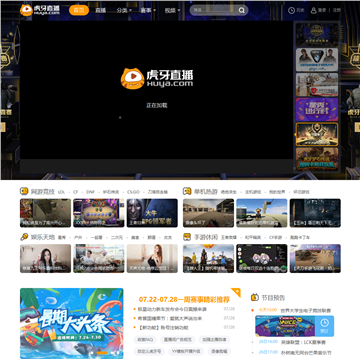This screenshot has height=360, width=360.
Task: Click the 登录 login link
Action: [322, 10]
